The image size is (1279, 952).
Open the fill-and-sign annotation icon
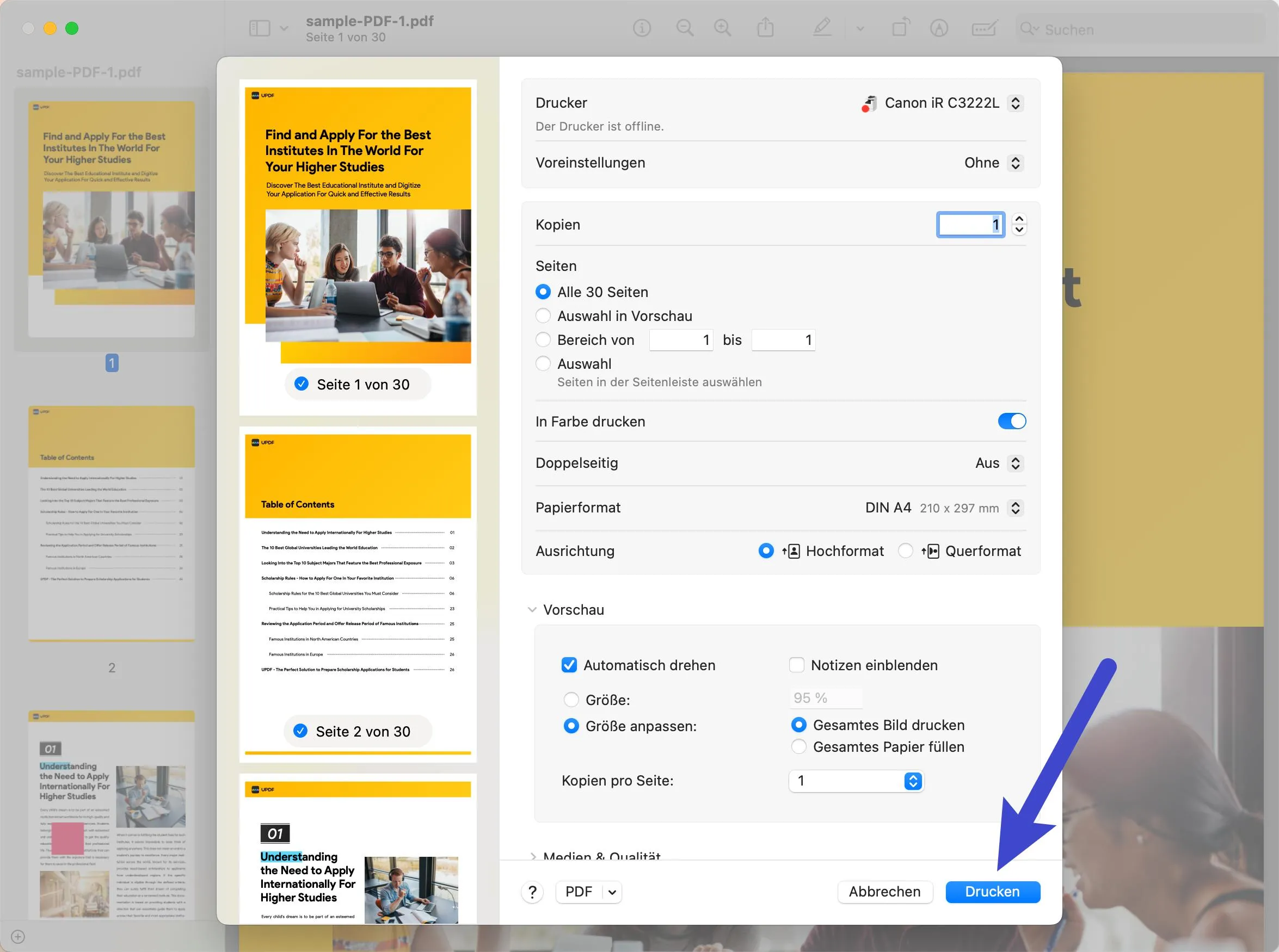click(984, 28)
